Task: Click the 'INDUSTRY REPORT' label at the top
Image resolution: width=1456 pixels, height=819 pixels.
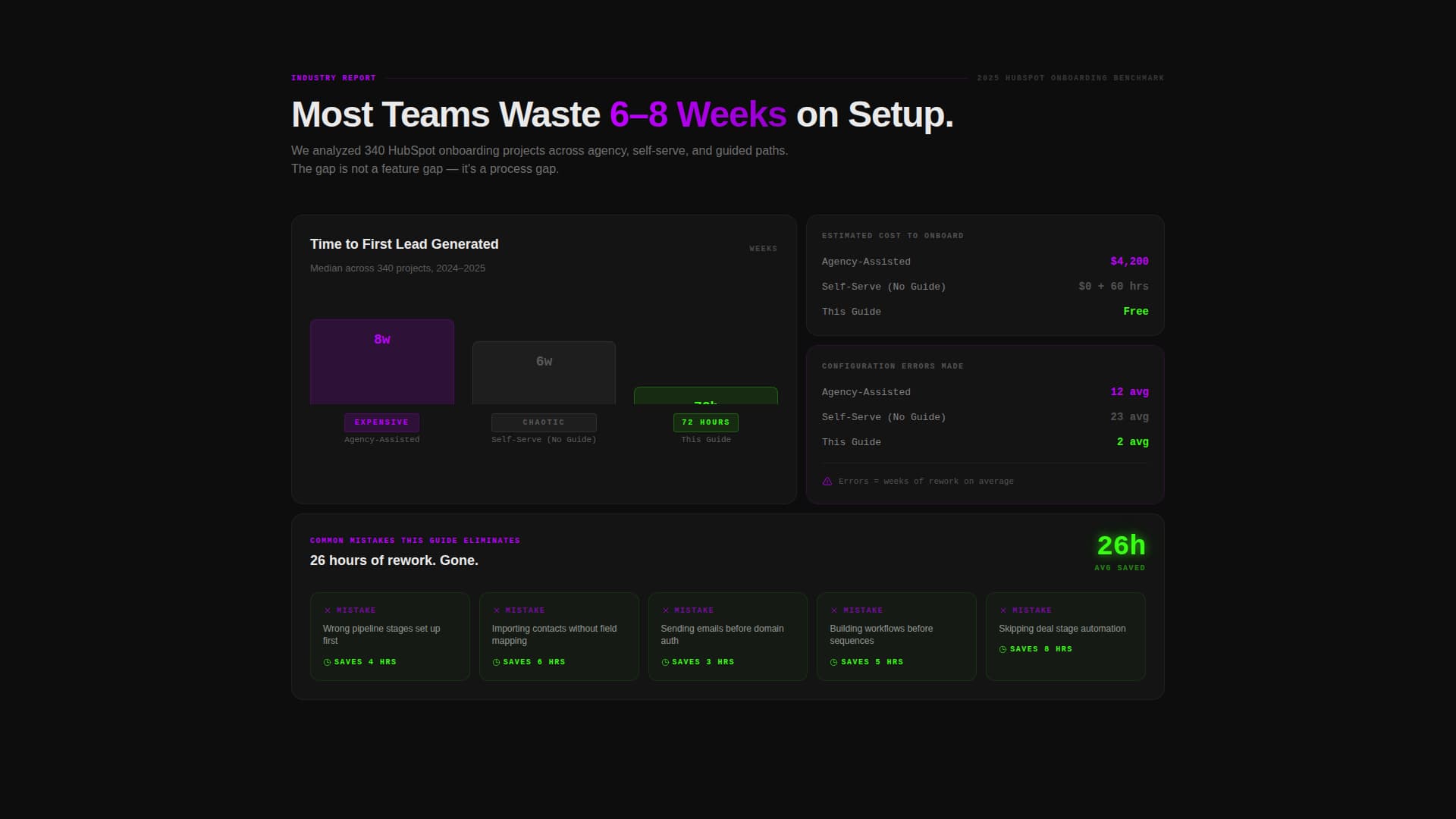Action: [334, 77]
